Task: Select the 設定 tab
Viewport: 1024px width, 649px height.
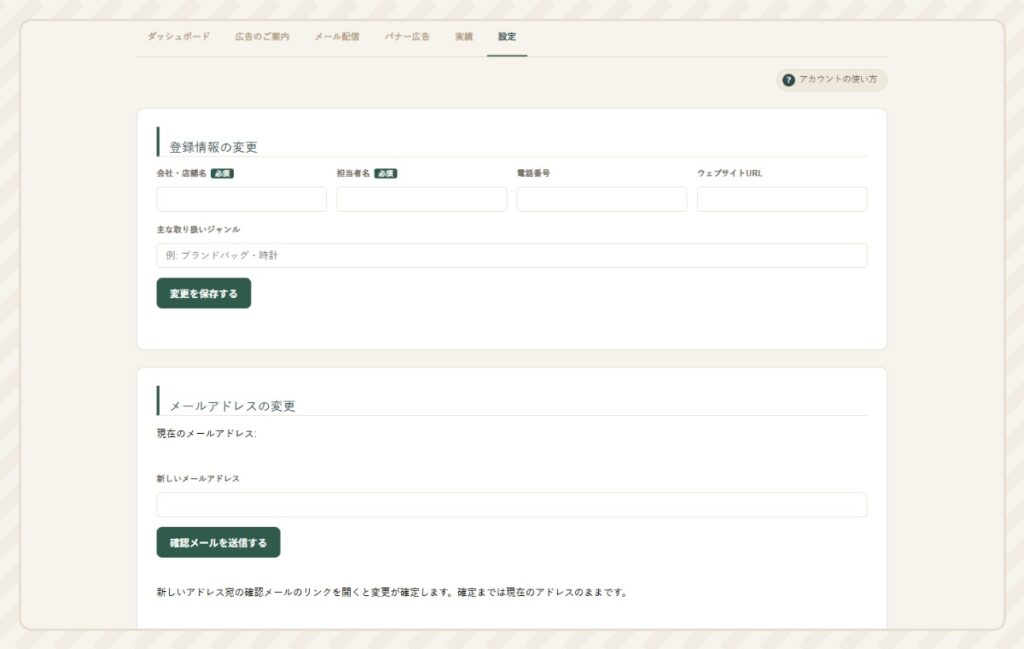Action: (507, 37)
